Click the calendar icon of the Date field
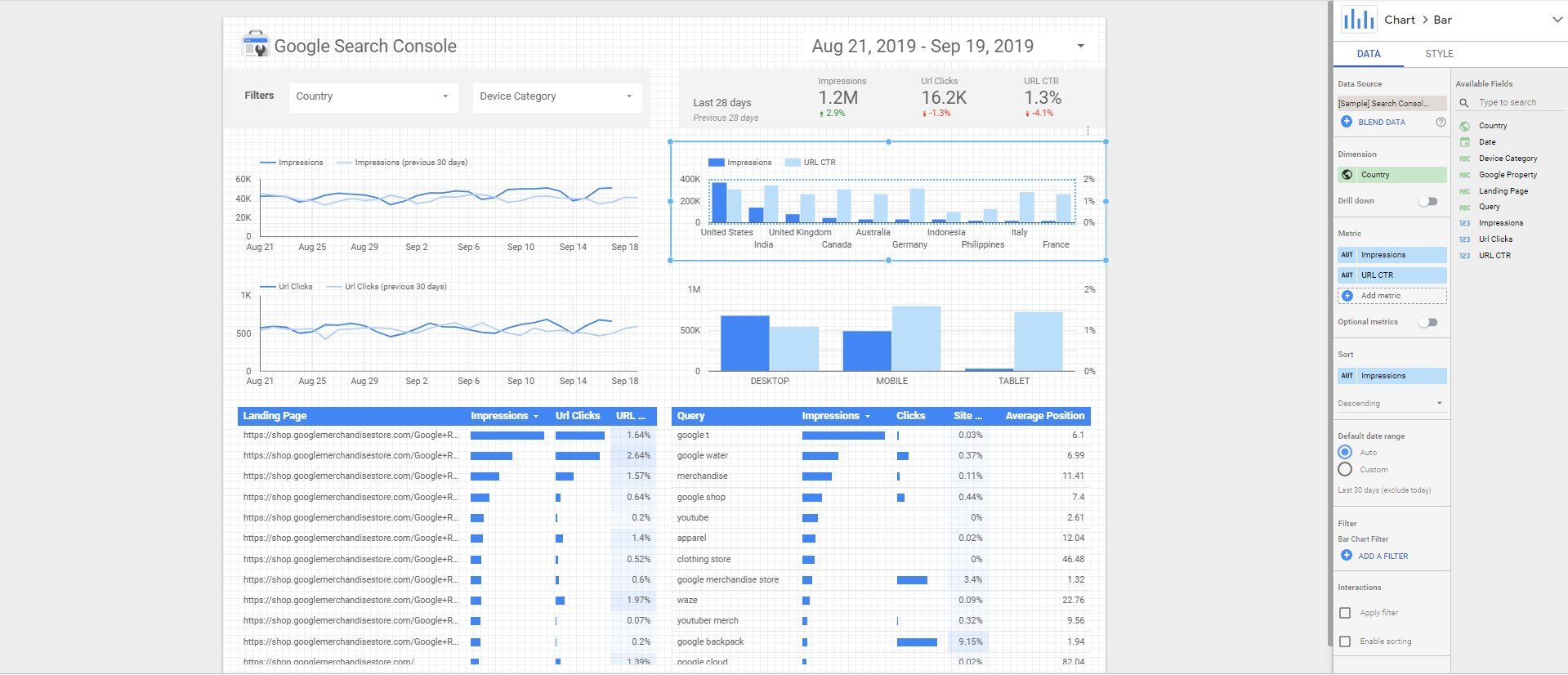The height and width of the screenshot is (675, 1568). point(1464,142)
